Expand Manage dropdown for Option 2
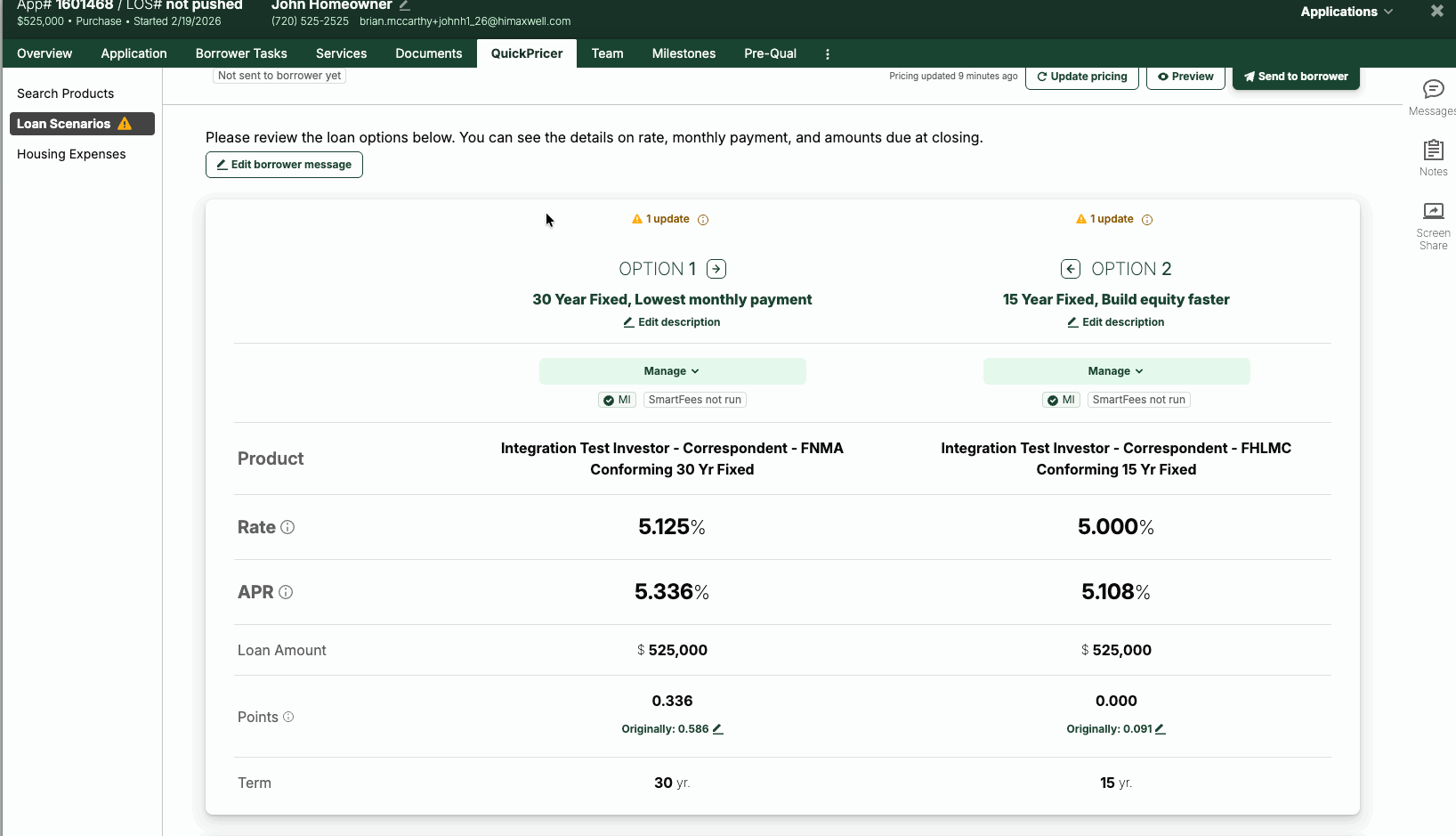The height and width of the screenshot is (836, 1456). 1116,371
